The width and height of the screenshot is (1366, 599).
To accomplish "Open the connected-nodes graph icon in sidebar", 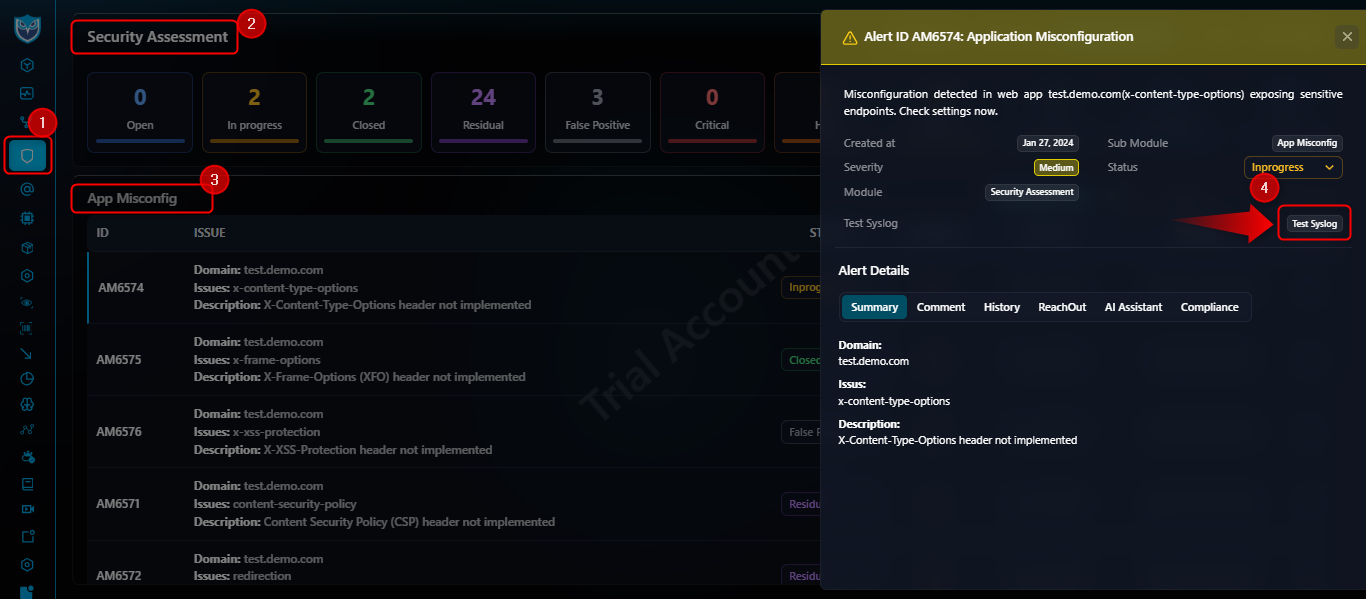I will (27, 431).
